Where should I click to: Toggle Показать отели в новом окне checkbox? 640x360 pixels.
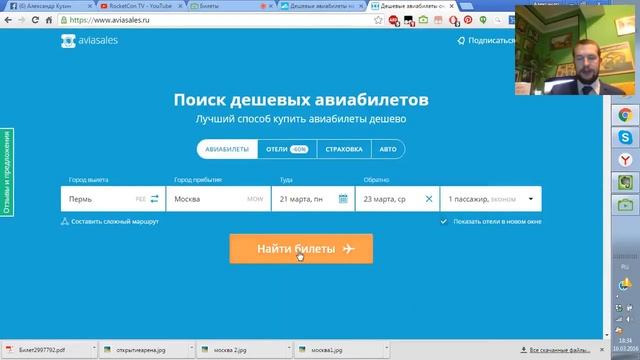(444, 221)
